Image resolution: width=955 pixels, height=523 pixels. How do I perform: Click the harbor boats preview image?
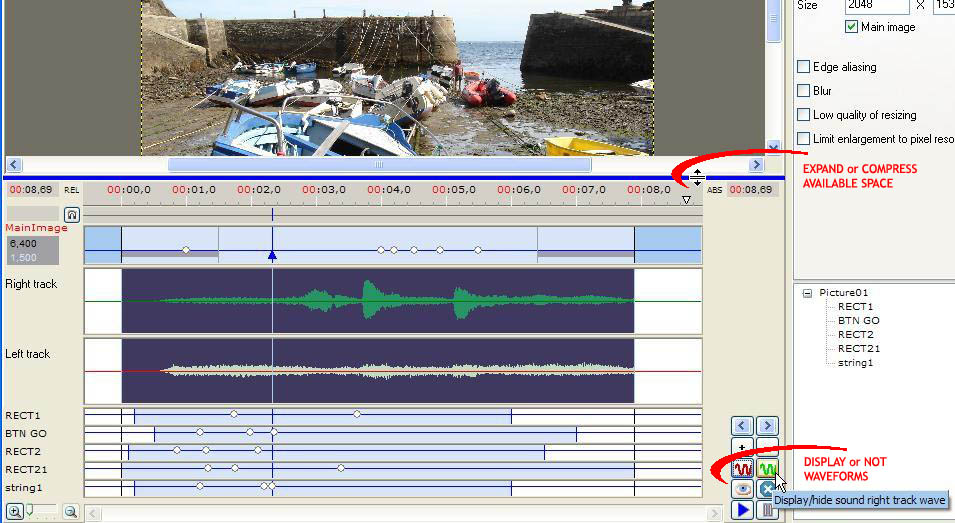coord(398,77)
